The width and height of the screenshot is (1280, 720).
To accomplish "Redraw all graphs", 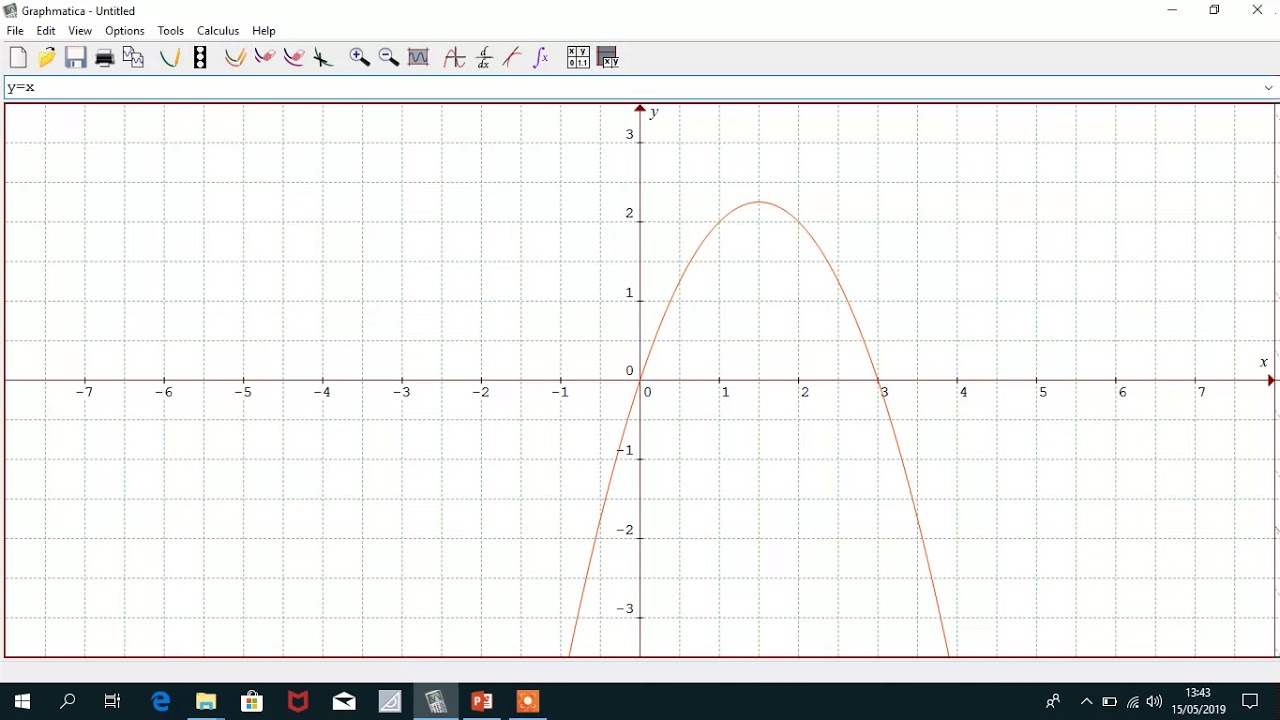I will [235, 58].
